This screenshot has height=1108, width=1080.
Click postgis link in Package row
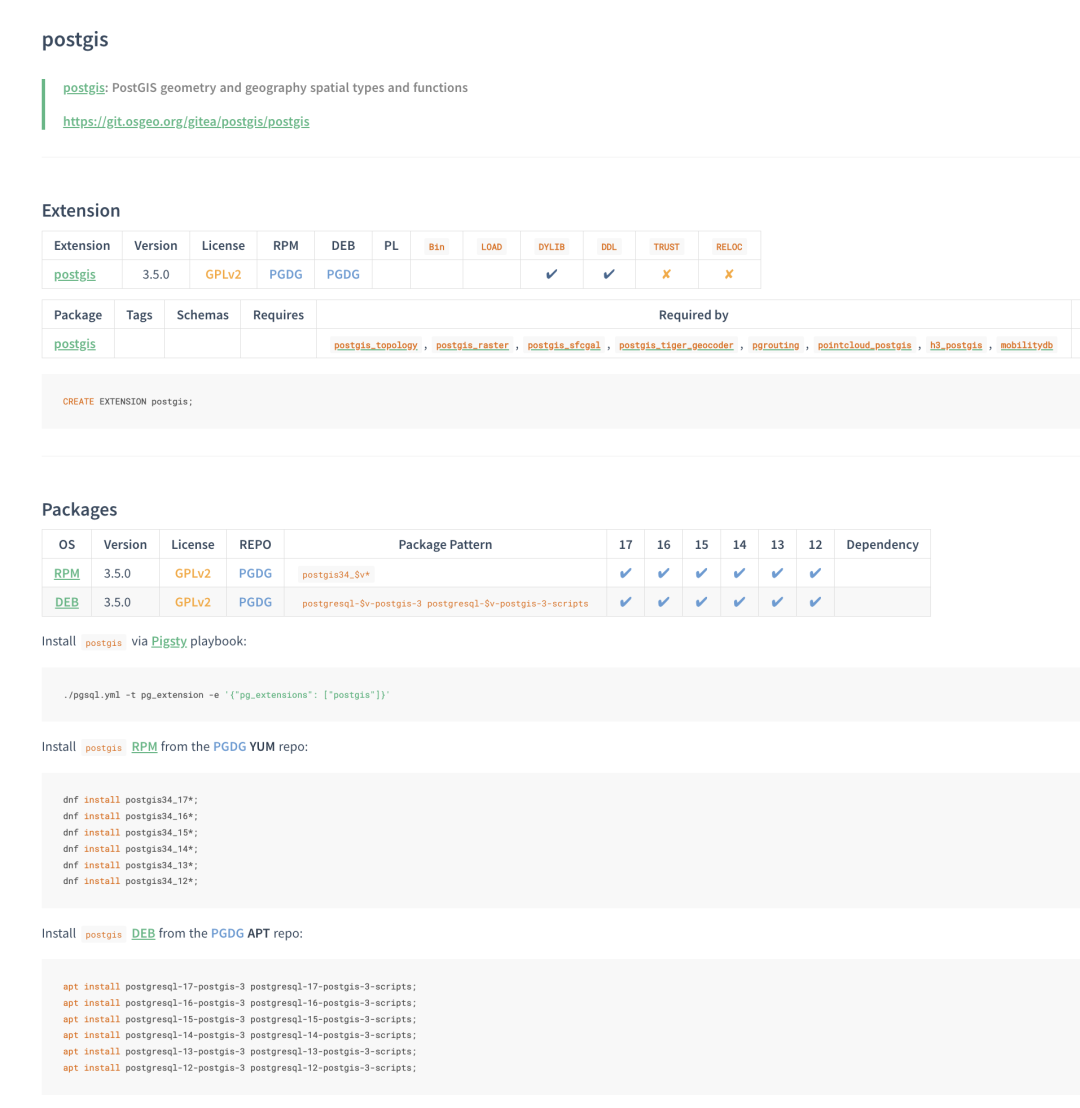click(74, 343)
